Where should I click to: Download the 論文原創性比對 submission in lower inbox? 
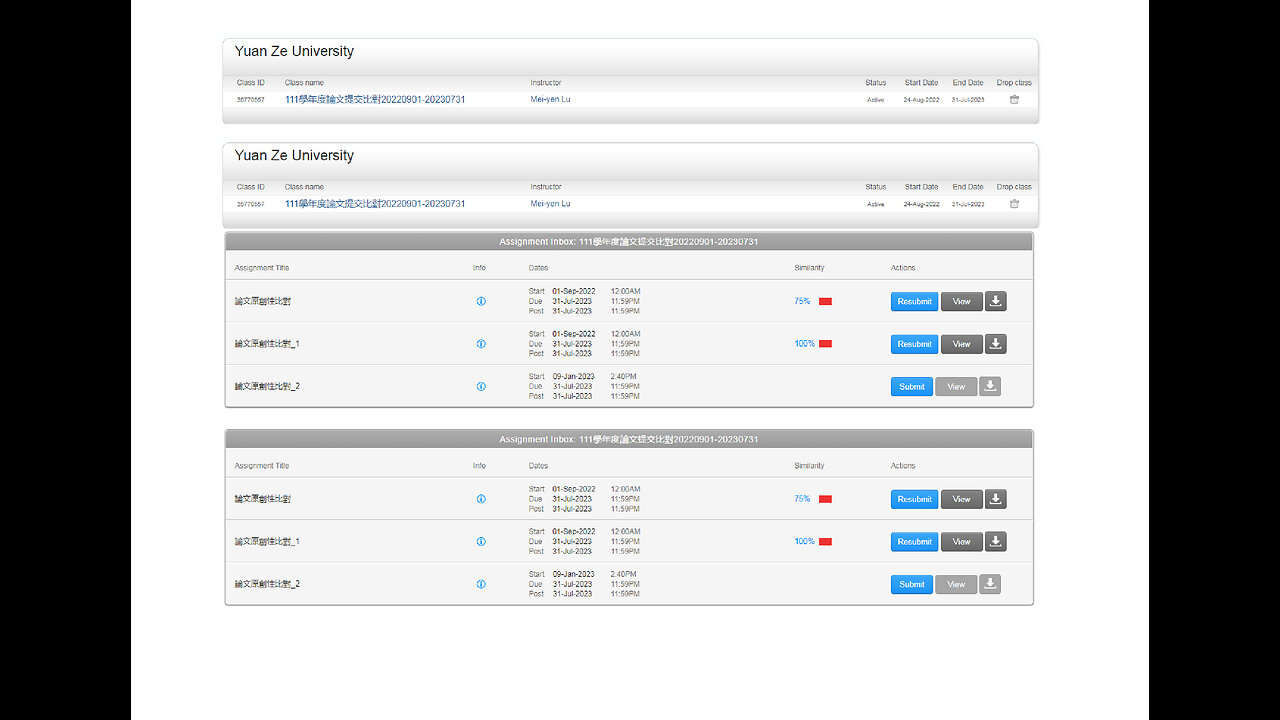996,499
